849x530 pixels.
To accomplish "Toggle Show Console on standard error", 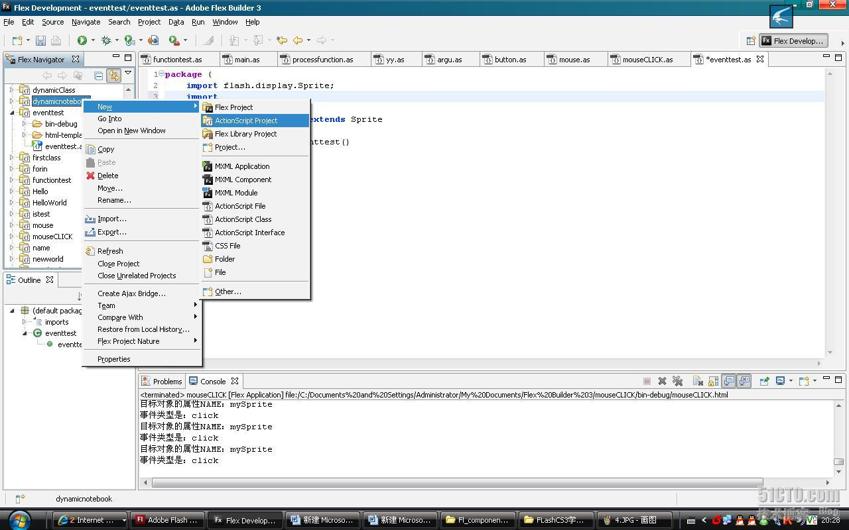I will coord(744,381).
